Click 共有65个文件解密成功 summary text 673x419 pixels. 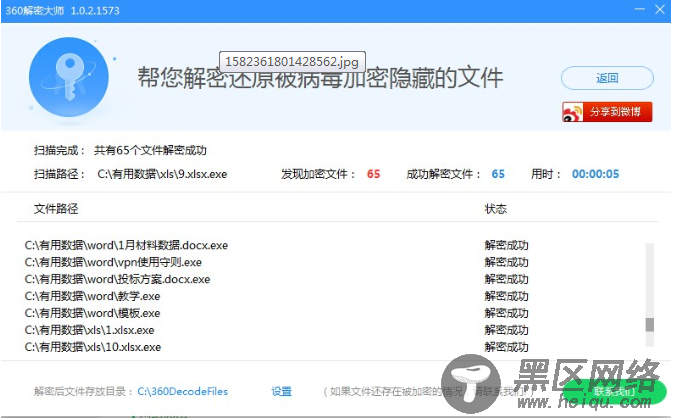click(150, 150)
